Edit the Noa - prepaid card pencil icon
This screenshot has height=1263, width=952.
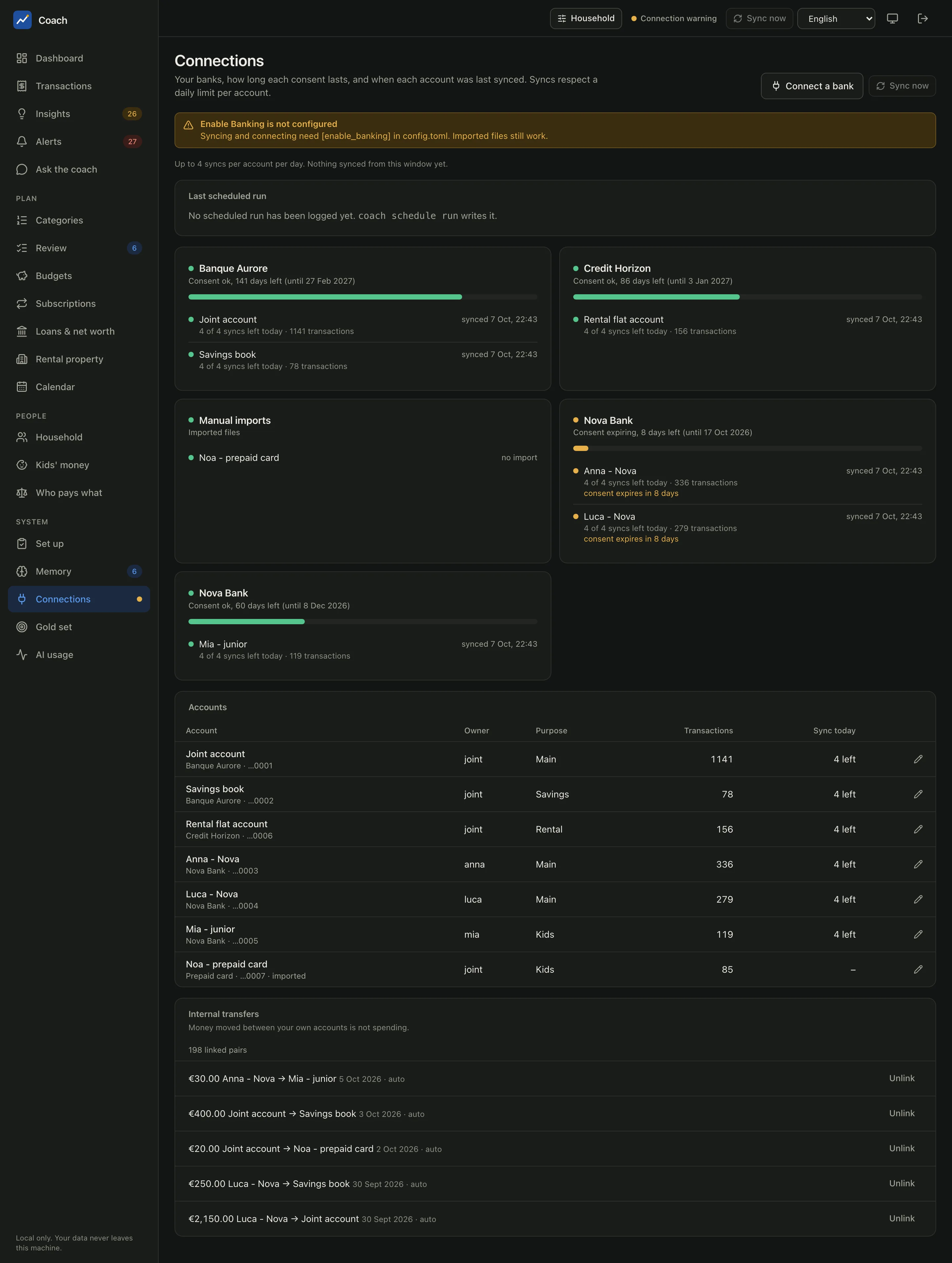tap(918, 969)
